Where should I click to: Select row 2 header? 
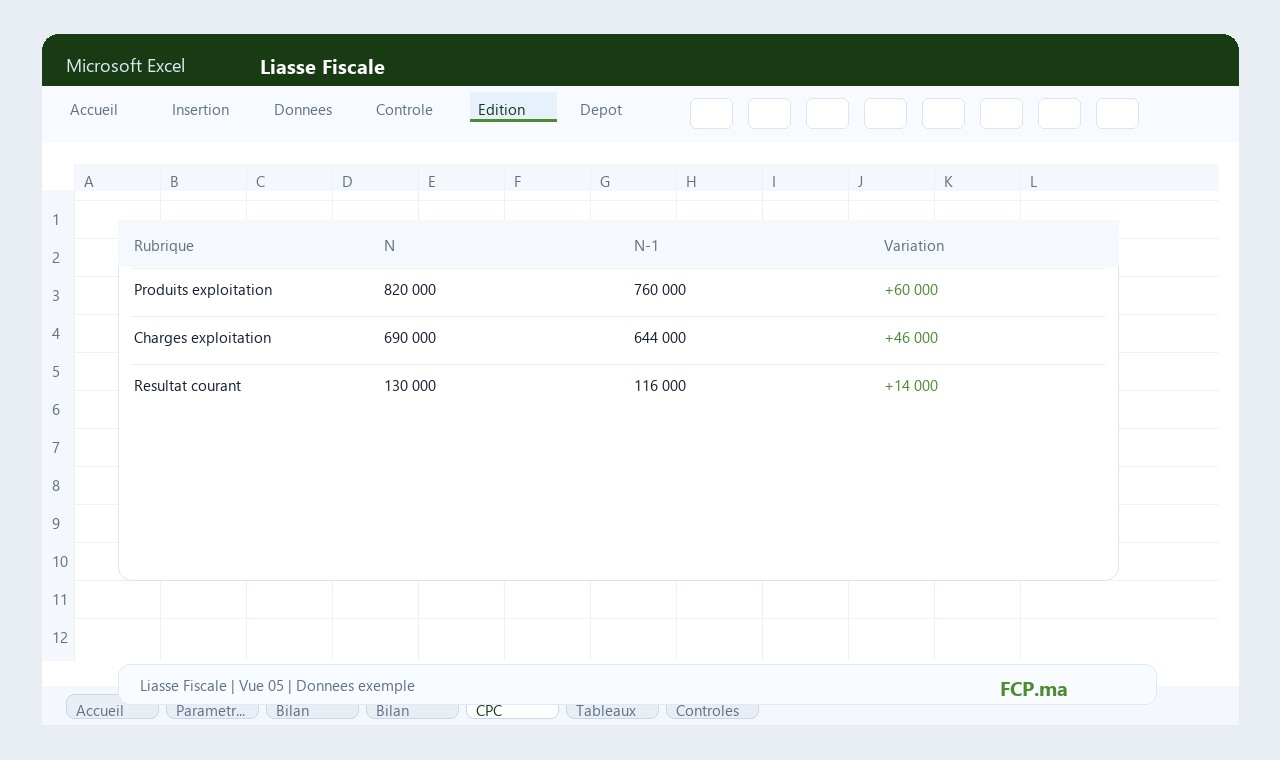[58, 257]
